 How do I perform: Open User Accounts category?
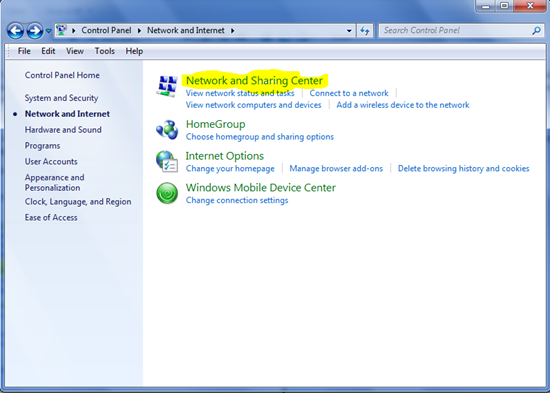tap(51, 161)
